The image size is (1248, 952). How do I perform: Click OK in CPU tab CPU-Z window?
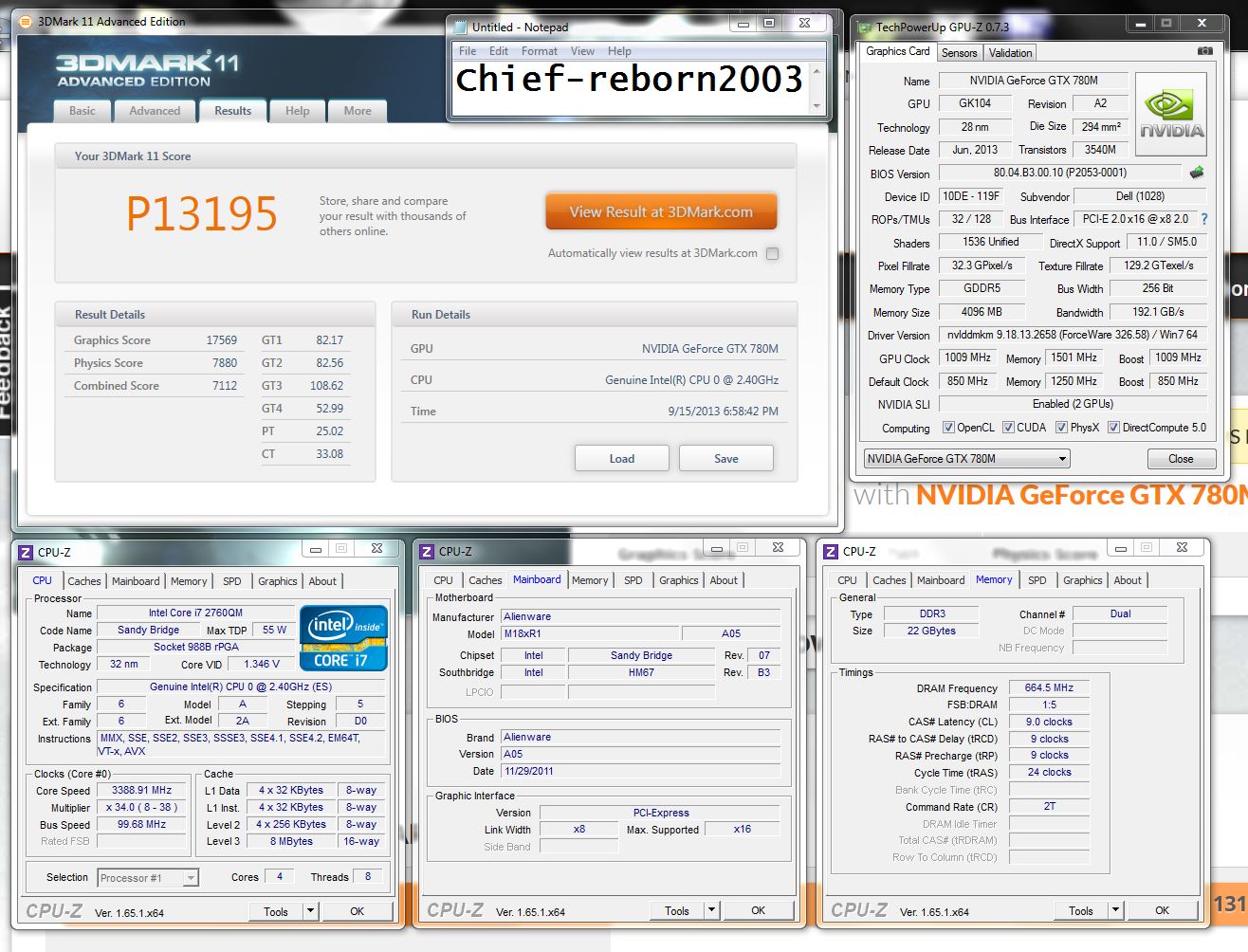point(358,911)
